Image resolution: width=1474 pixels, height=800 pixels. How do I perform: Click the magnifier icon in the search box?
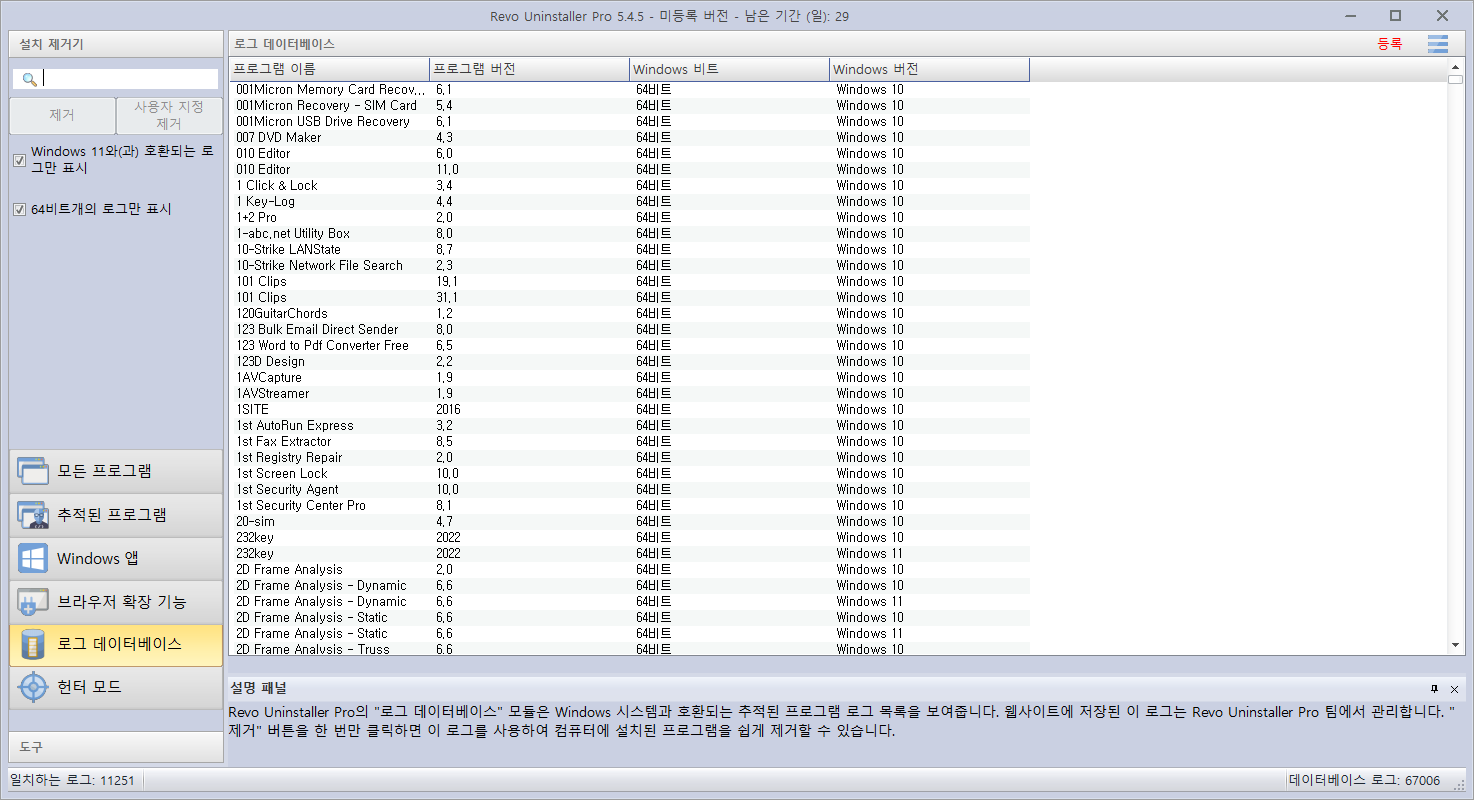click(x=30, y=79)
